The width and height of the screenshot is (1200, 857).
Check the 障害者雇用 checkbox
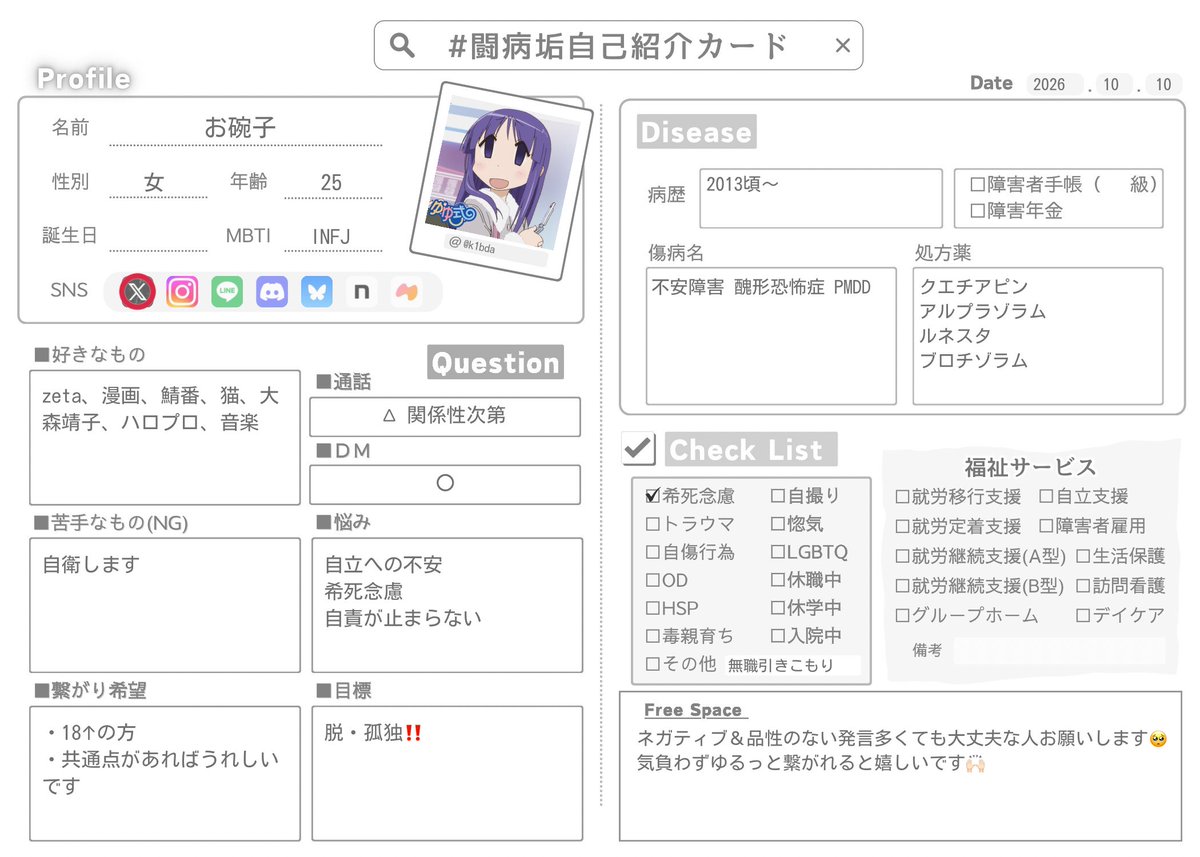(1046, 526)
